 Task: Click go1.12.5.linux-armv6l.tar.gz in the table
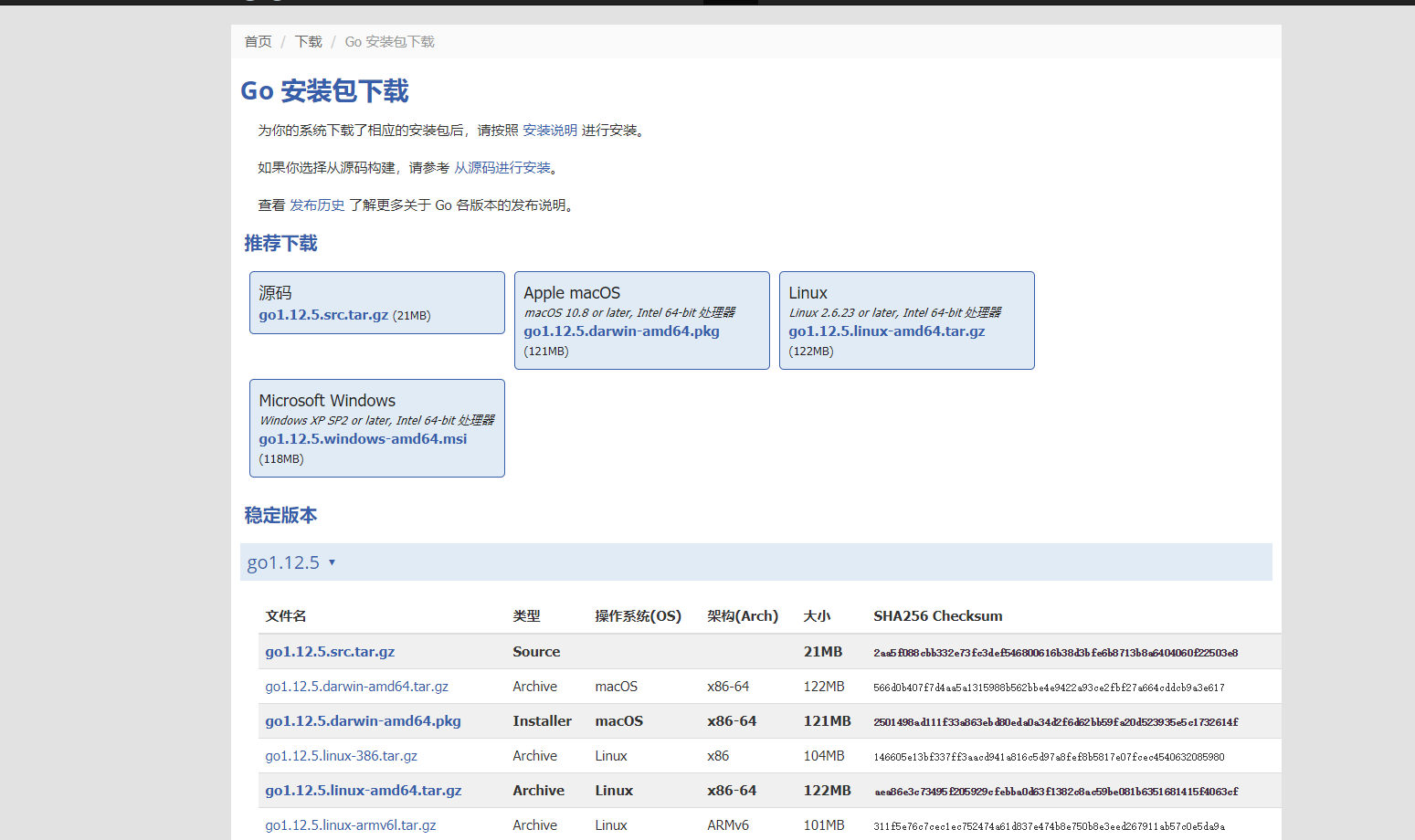click(x=350, y=825)
